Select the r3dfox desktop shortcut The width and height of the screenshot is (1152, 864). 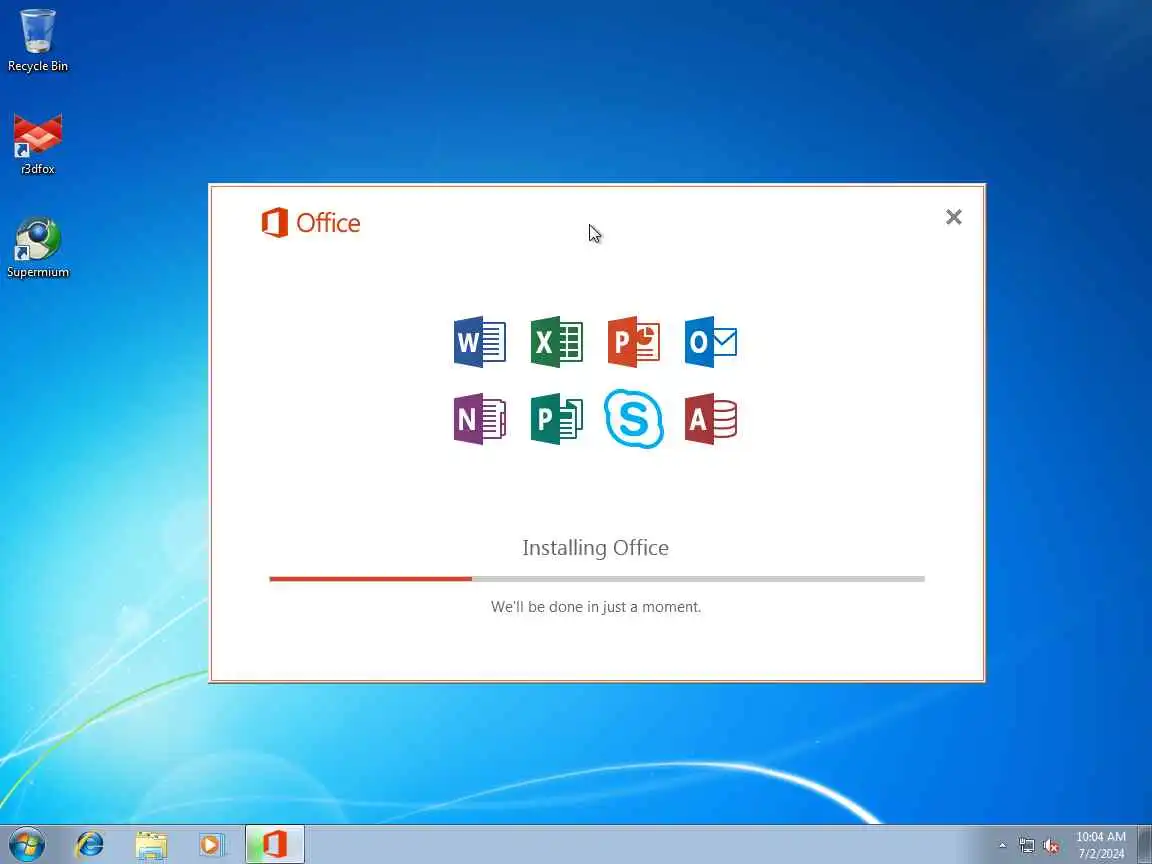coord(37,144)
